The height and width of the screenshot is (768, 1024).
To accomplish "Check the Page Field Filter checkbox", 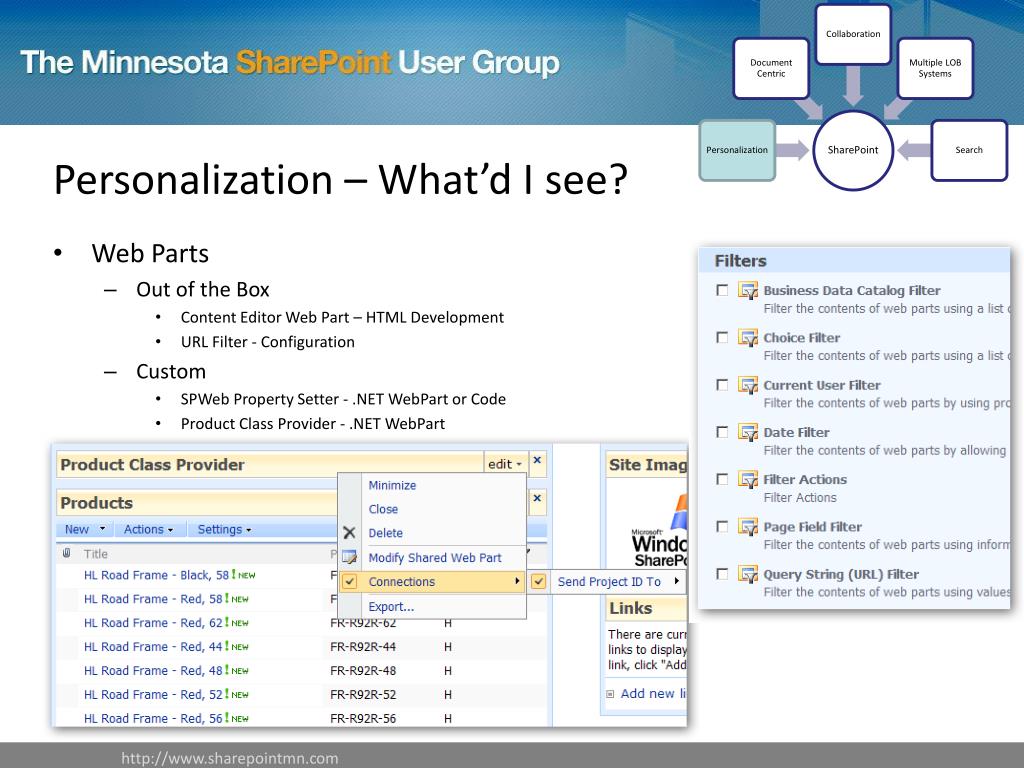I will (722, 526).
